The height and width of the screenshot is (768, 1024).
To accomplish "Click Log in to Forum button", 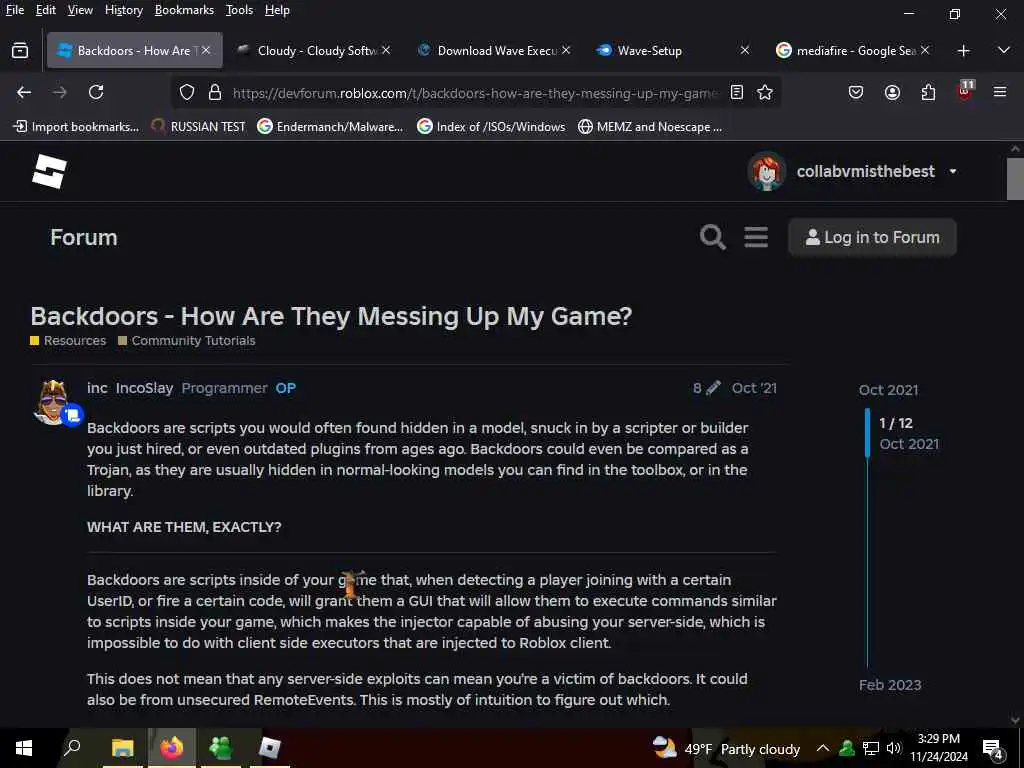I will (872, 237).
